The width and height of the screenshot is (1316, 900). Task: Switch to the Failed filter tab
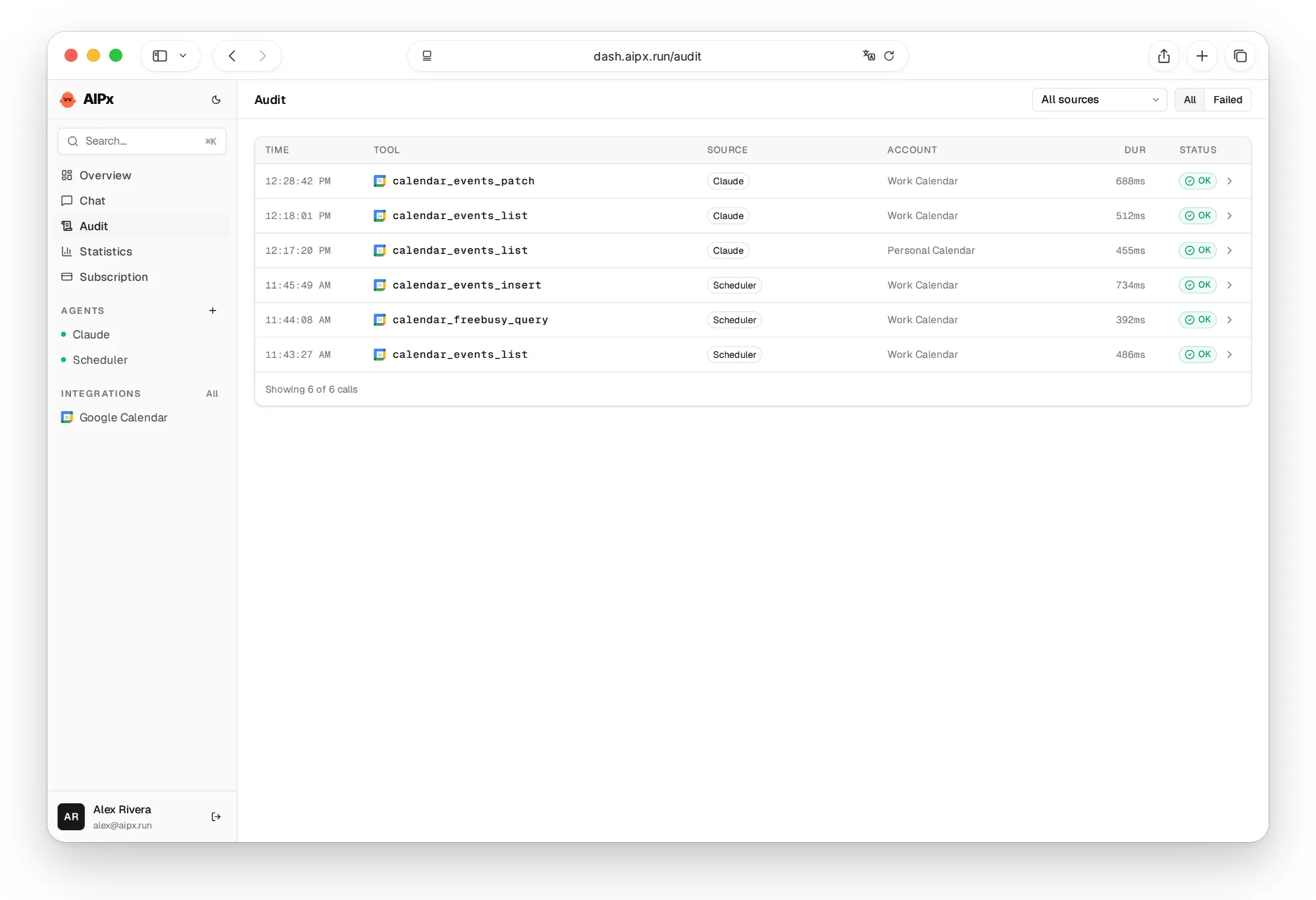click(x=1228, y=100)
